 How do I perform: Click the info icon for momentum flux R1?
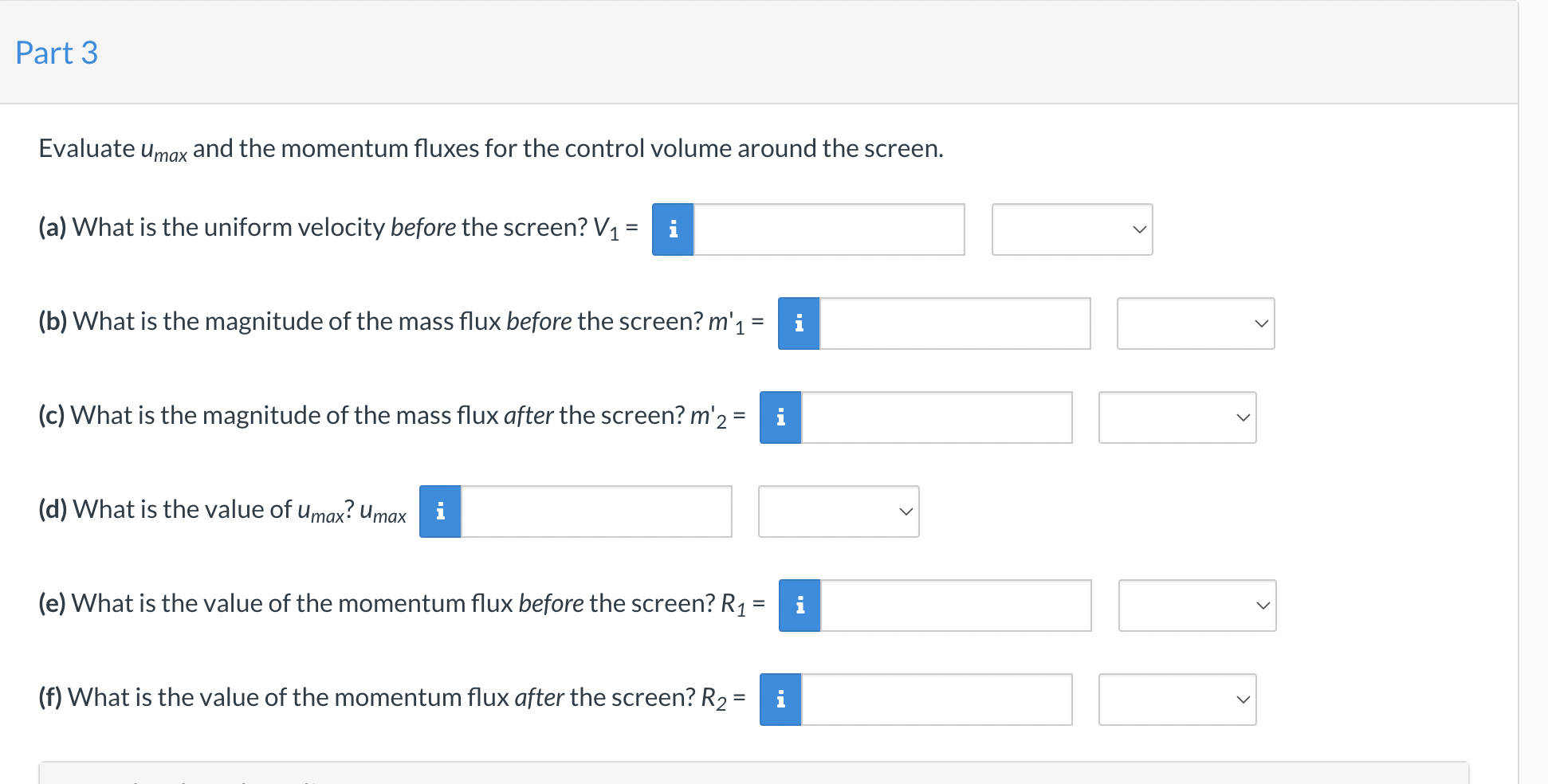tap(800, 606)
